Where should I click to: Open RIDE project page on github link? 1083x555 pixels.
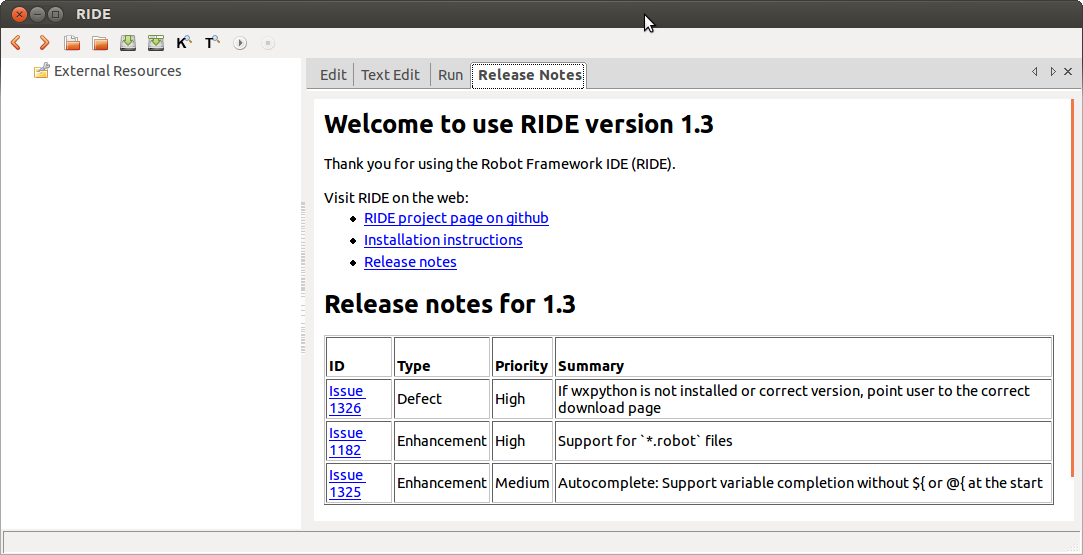coord(456,218)
